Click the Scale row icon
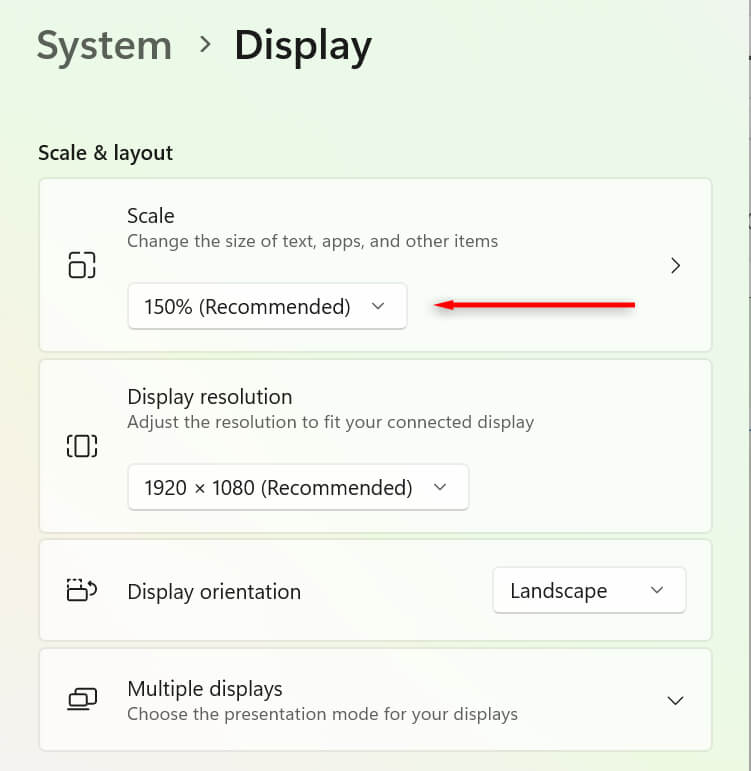 pos(82,265)
